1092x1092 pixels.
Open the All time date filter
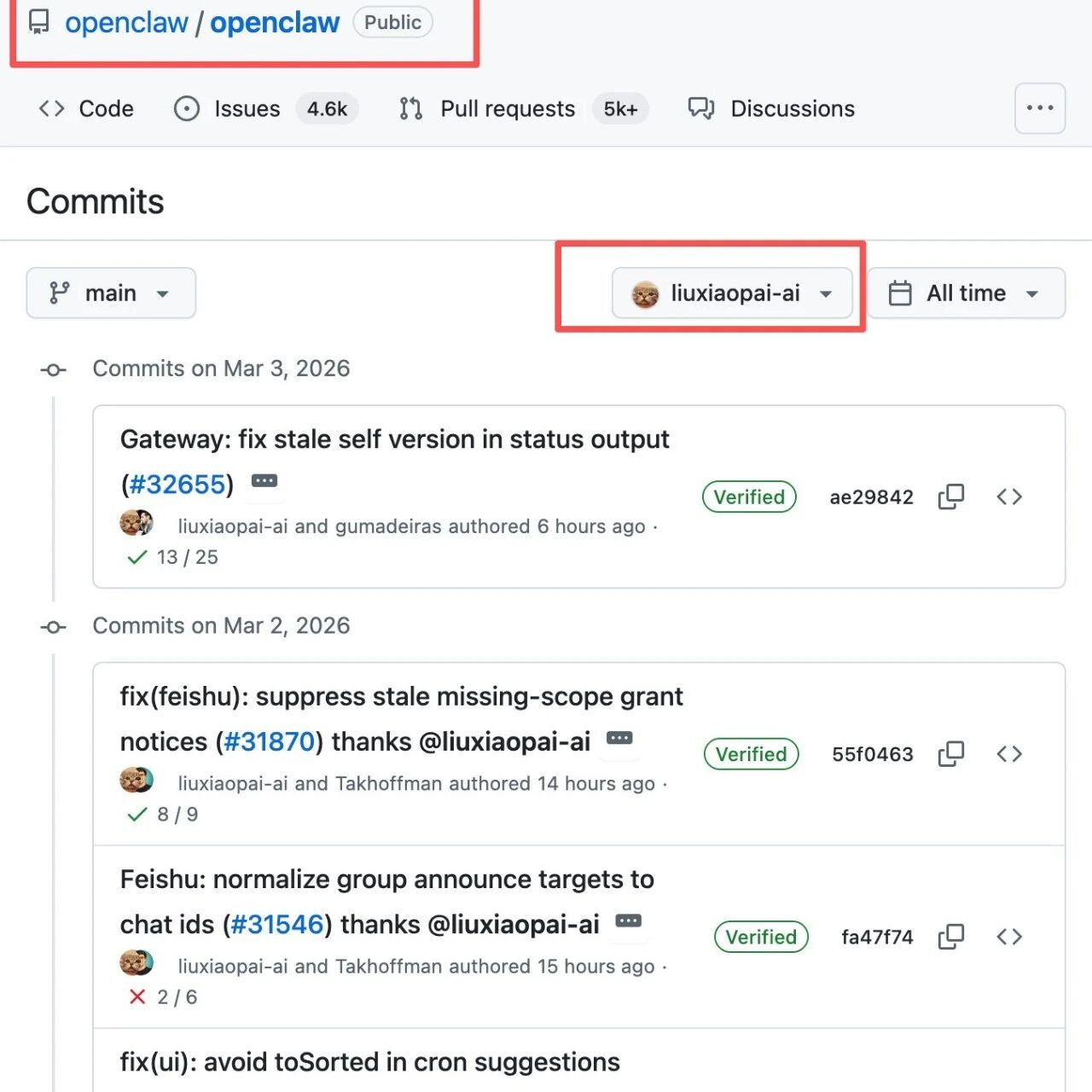pyautogui.click(x=966, y=293)
